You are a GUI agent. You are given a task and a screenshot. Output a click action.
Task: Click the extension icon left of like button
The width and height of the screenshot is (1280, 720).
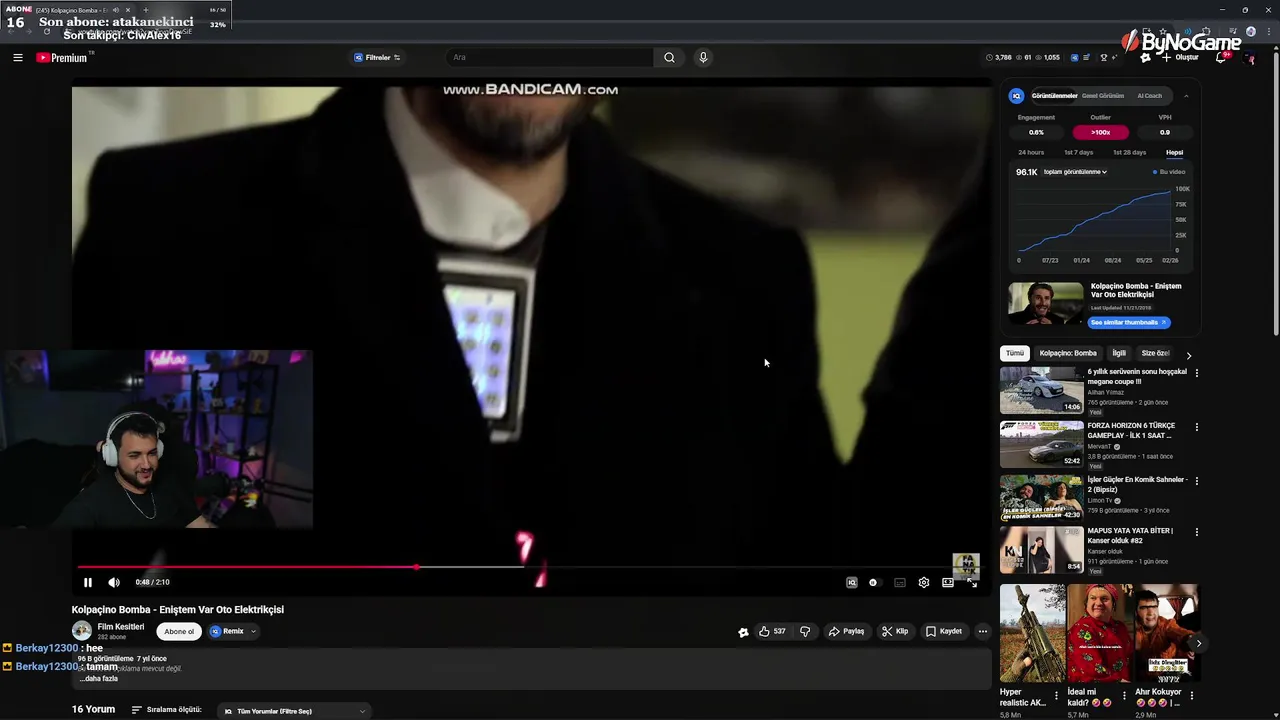743,632
